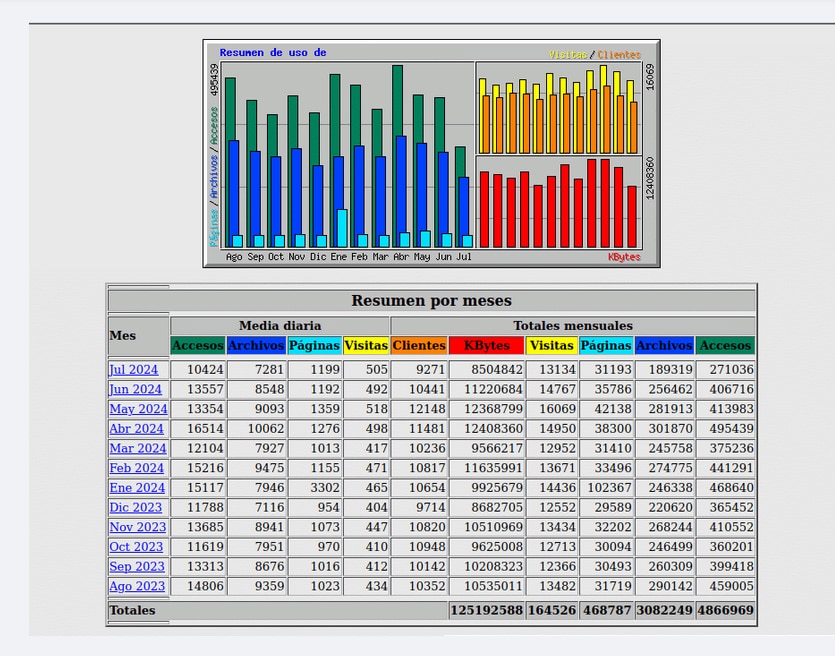Open the Jun 2024 statistics link
835x656 pixels.
(x=135, y=389)
